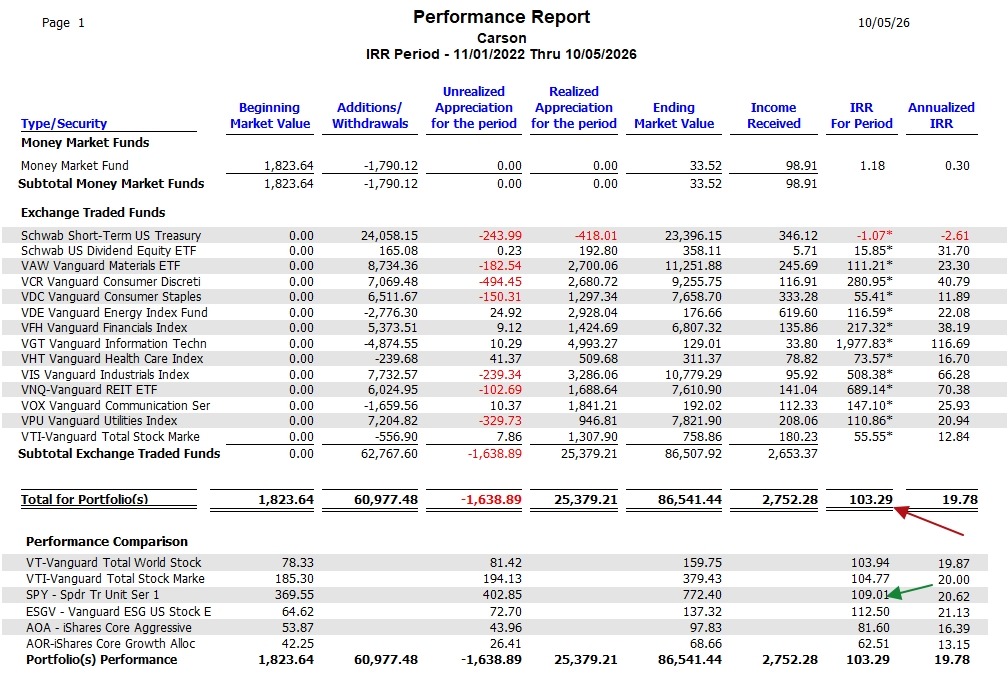Click the 116.69 annualized IRR value
Viewport: 1008px width, 677px height.
[950, 343]
